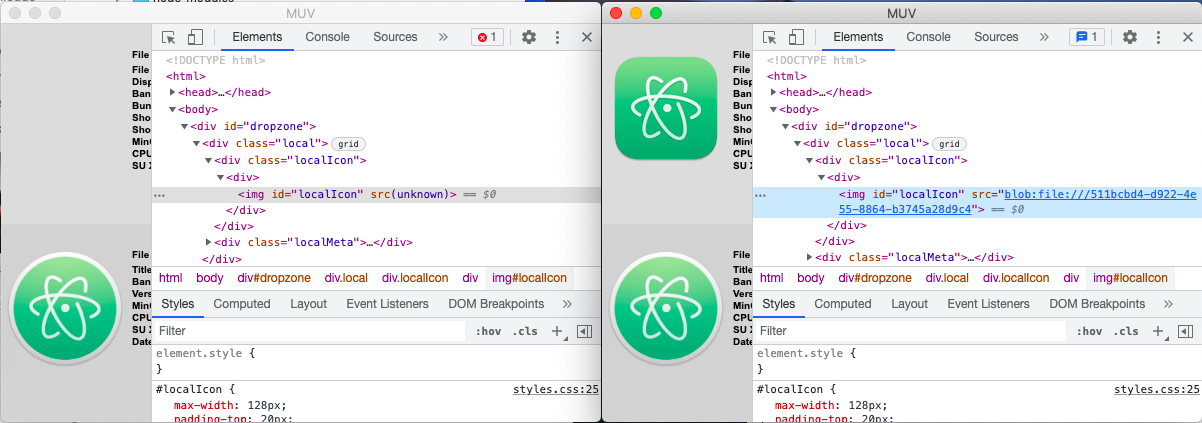Switch to Console tab in left window
Screen dimensions: 1202x423
click(328, 37)
